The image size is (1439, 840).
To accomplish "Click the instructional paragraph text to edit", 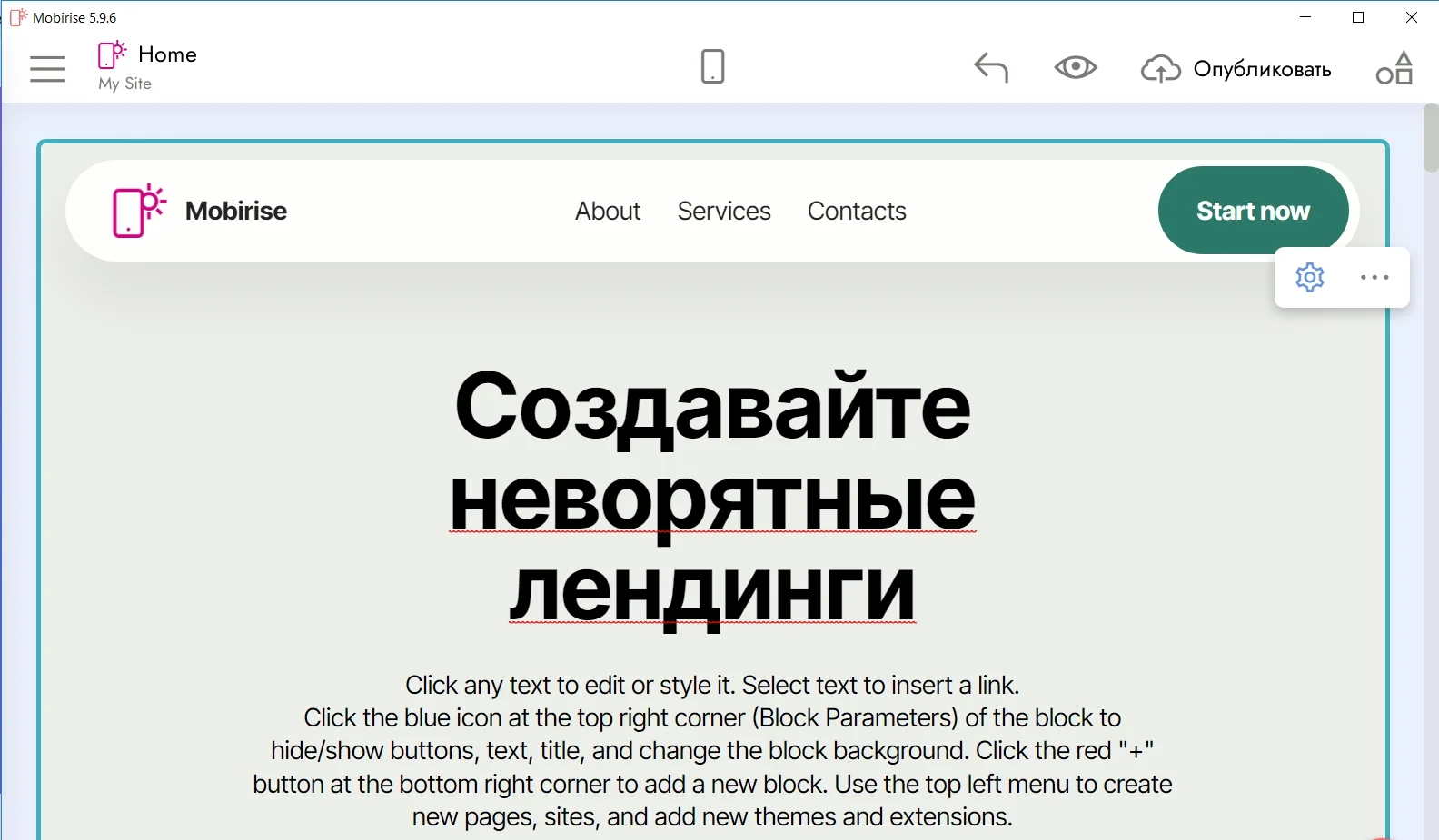I will click(712, 750).
